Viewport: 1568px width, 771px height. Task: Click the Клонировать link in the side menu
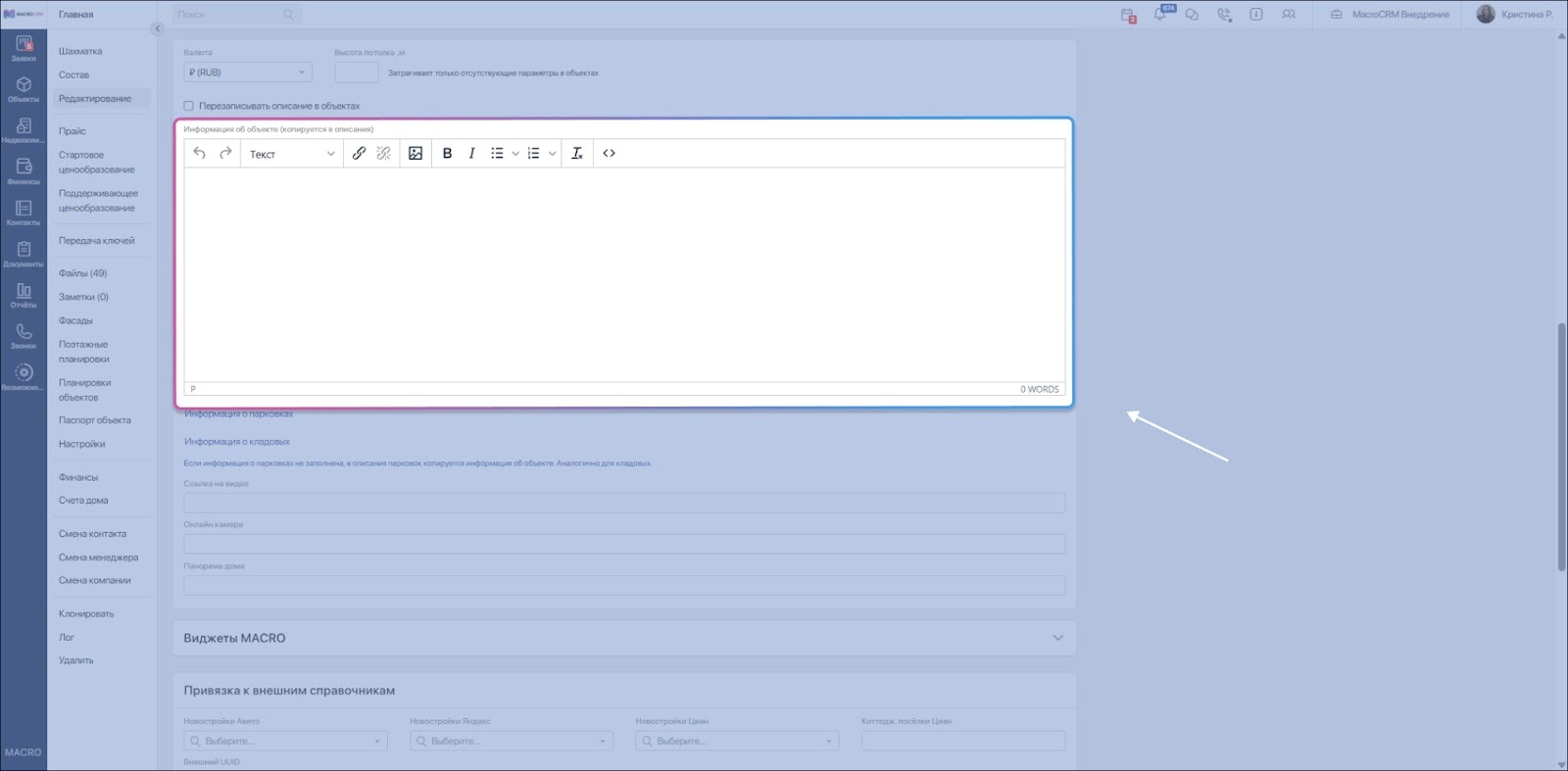coord(86,614)
